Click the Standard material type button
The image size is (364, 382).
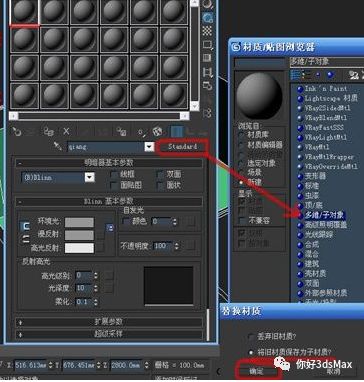[182, 147]
